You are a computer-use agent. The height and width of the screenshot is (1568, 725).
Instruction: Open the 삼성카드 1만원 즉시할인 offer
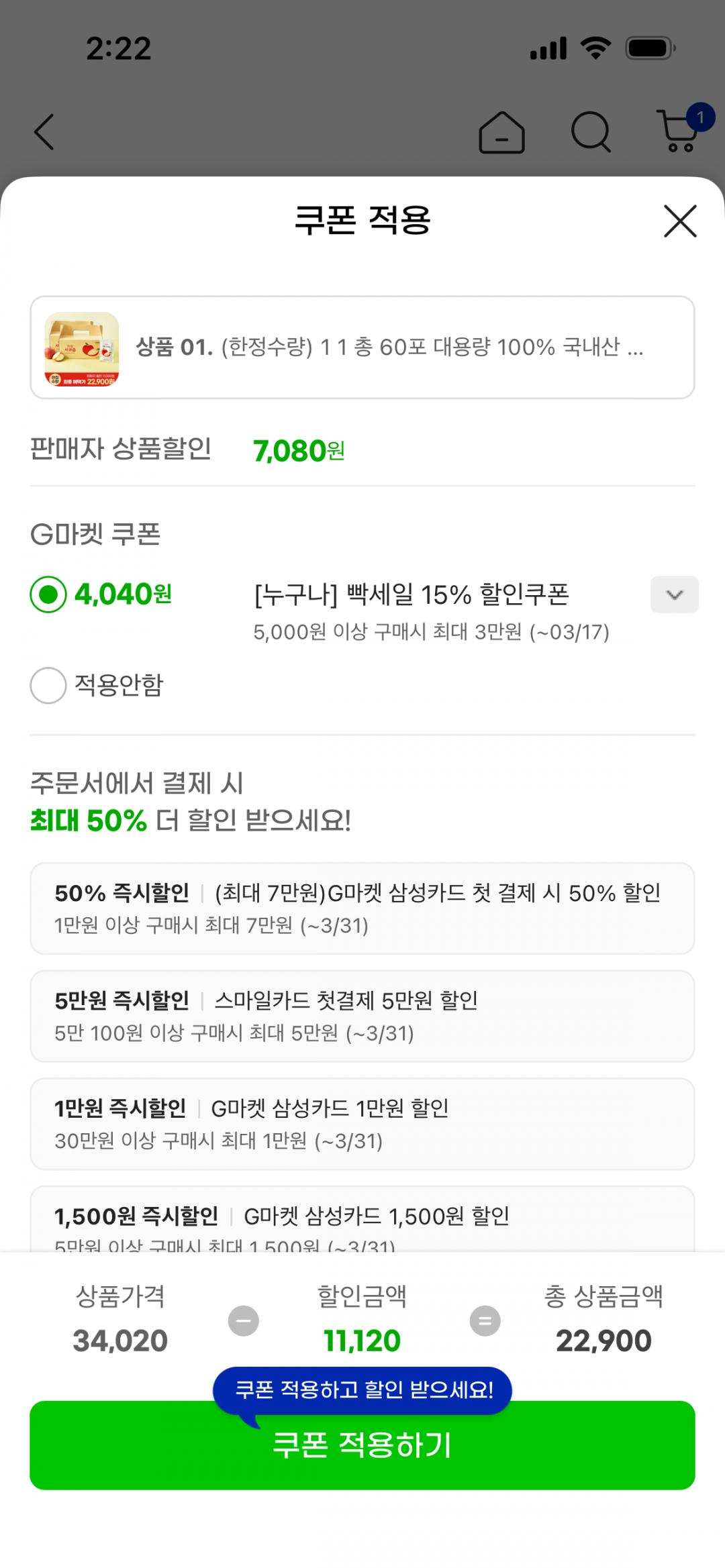click(x=362, y=1123)
